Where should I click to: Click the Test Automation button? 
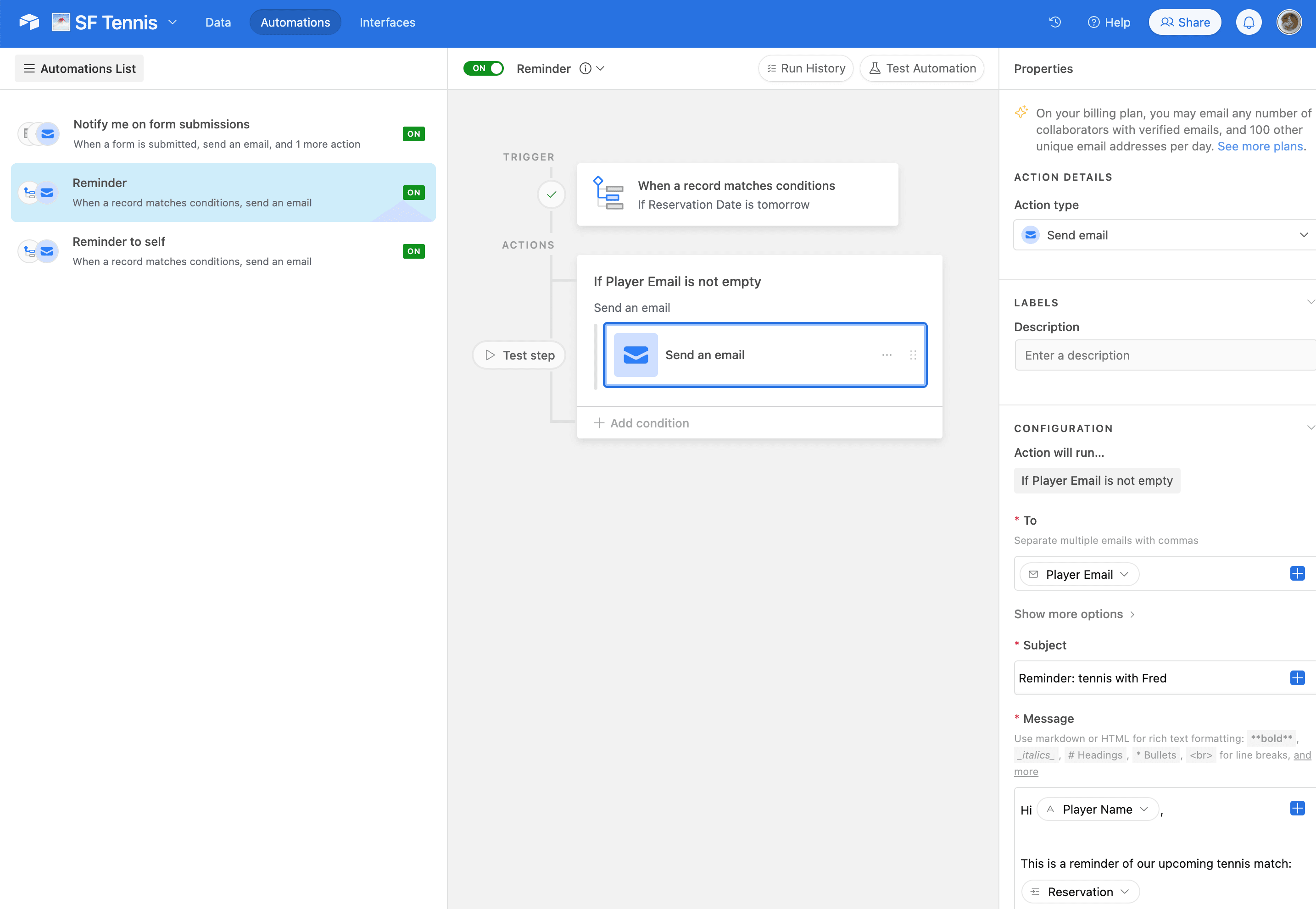(922, 68)
